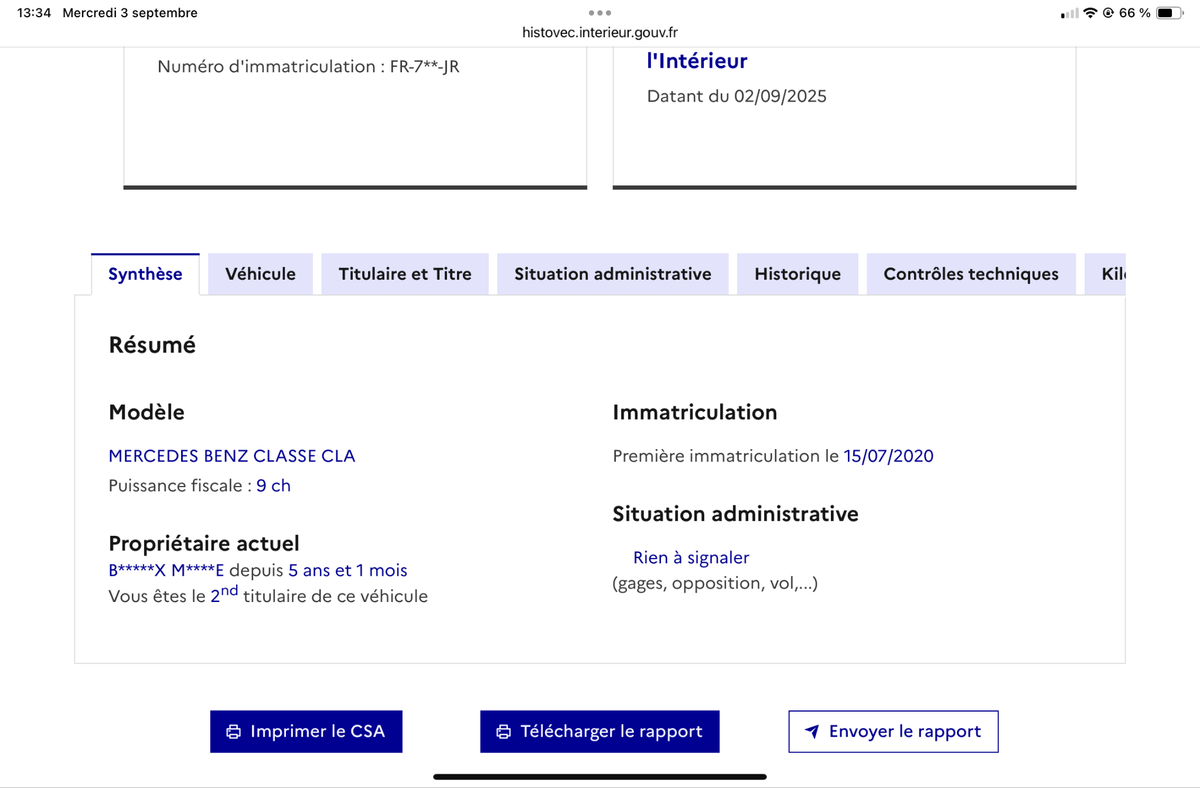Open the Situation administrative tab

(x=613, y=274)
